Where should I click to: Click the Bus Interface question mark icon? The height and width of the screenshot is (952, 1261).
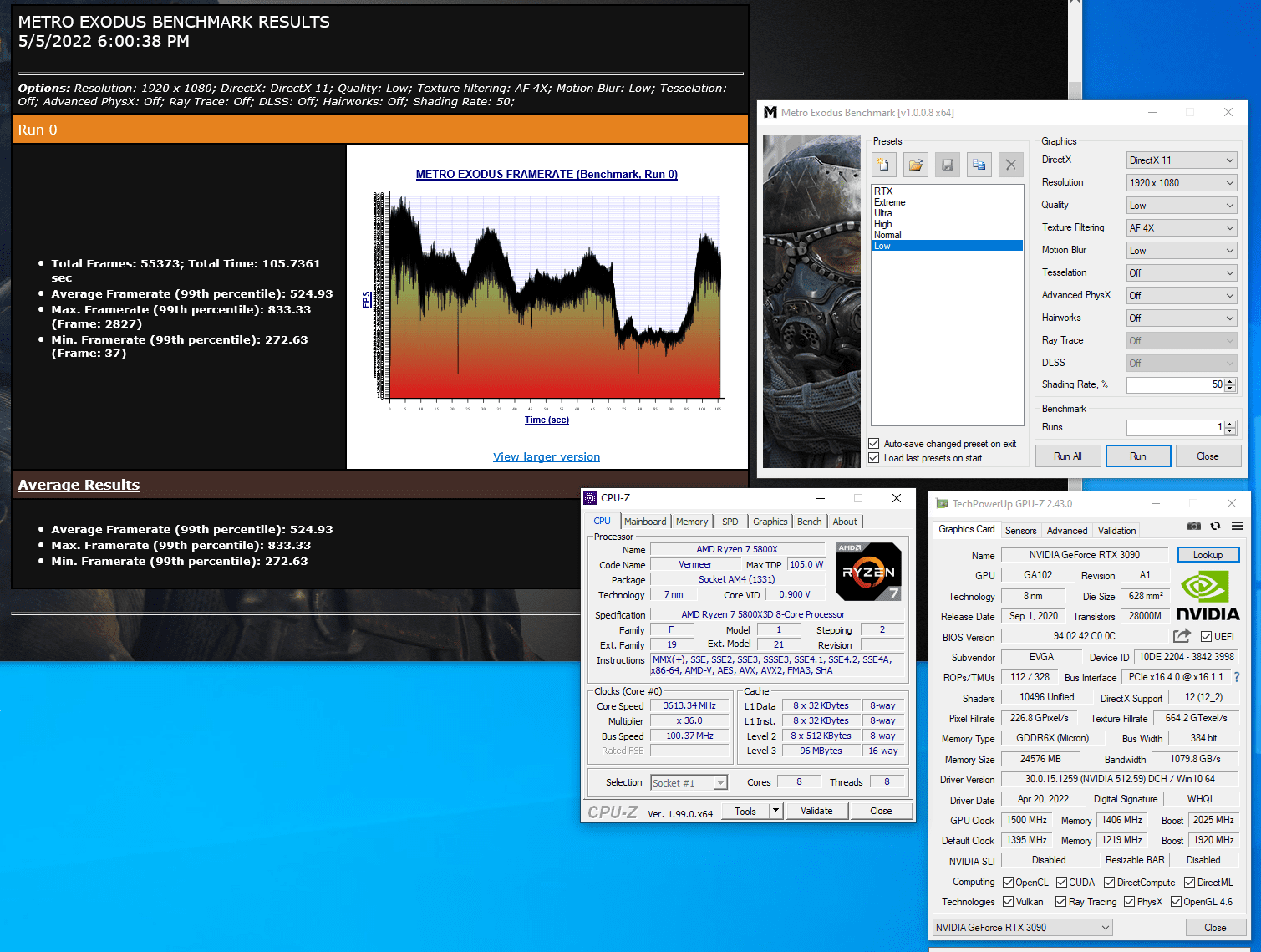click(1237, 677)
